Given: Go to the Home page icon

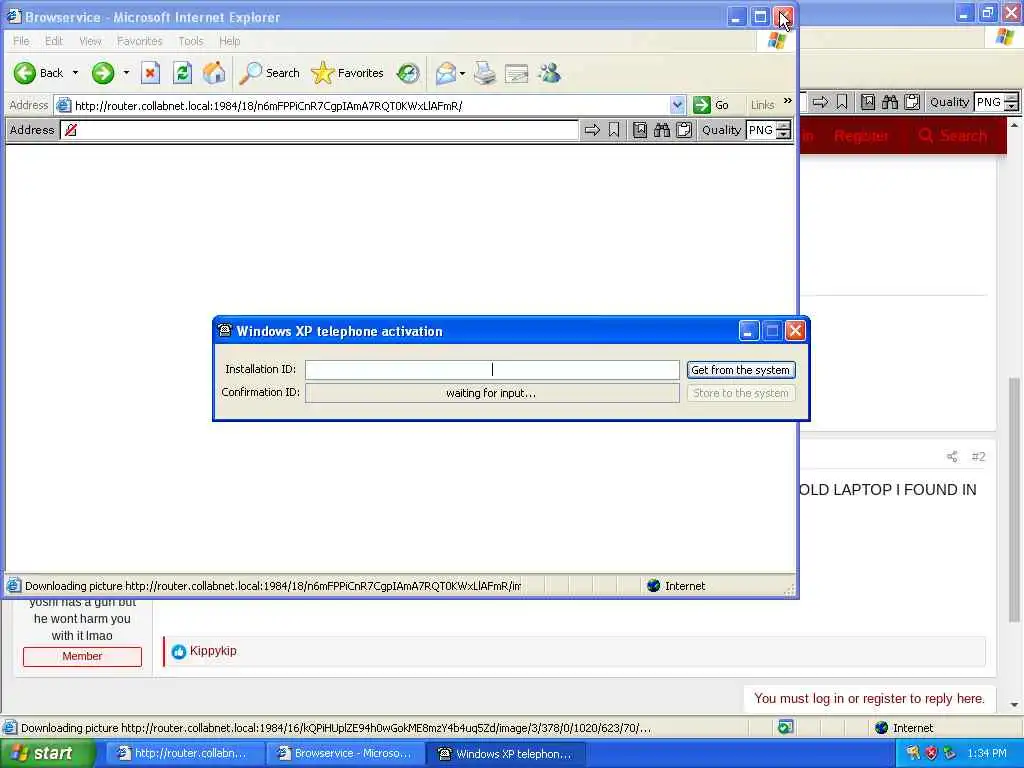Looking at the screenshot, I should [x=214, y=73].
